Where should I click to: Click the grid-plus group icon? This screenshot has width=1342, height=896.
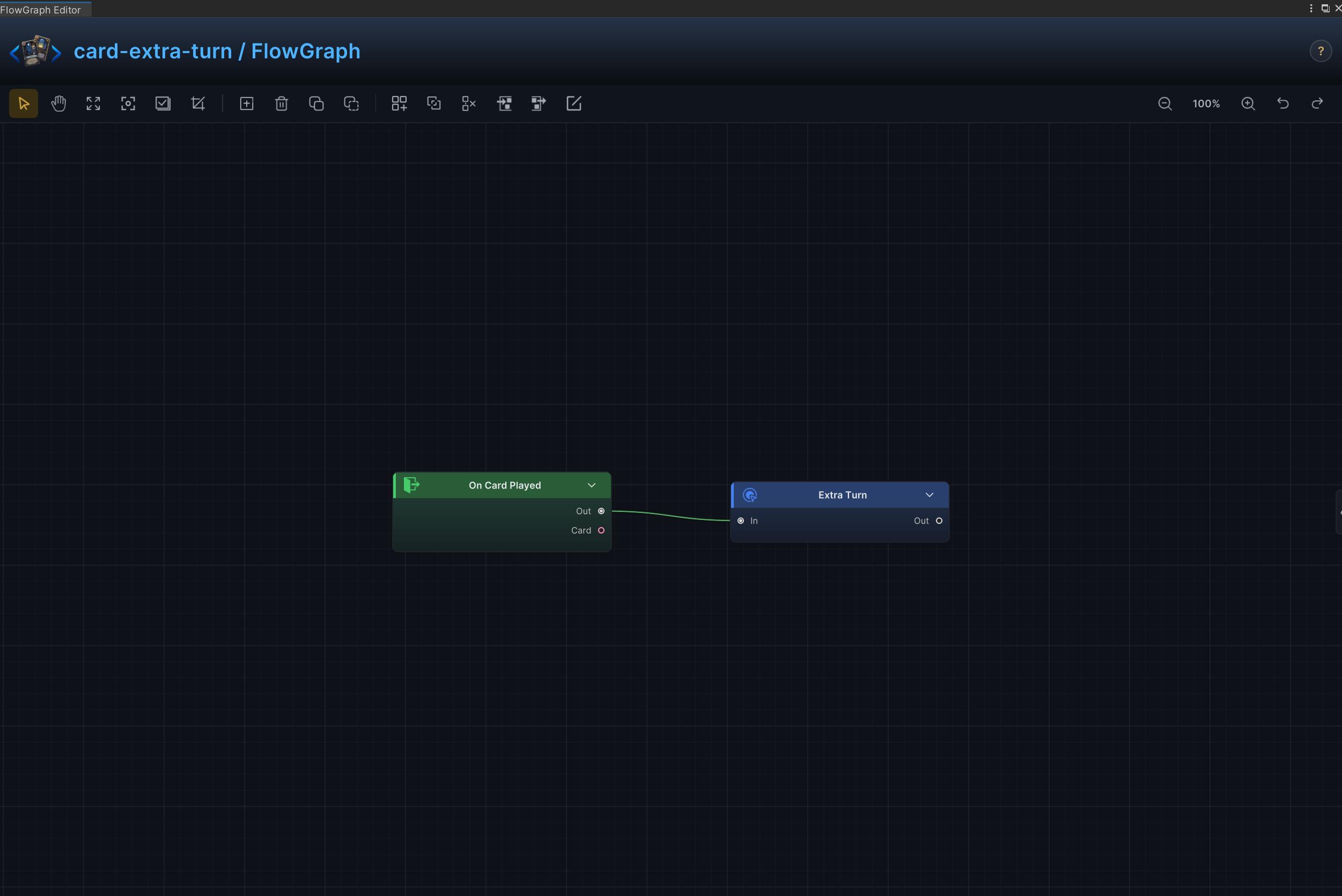400,103
